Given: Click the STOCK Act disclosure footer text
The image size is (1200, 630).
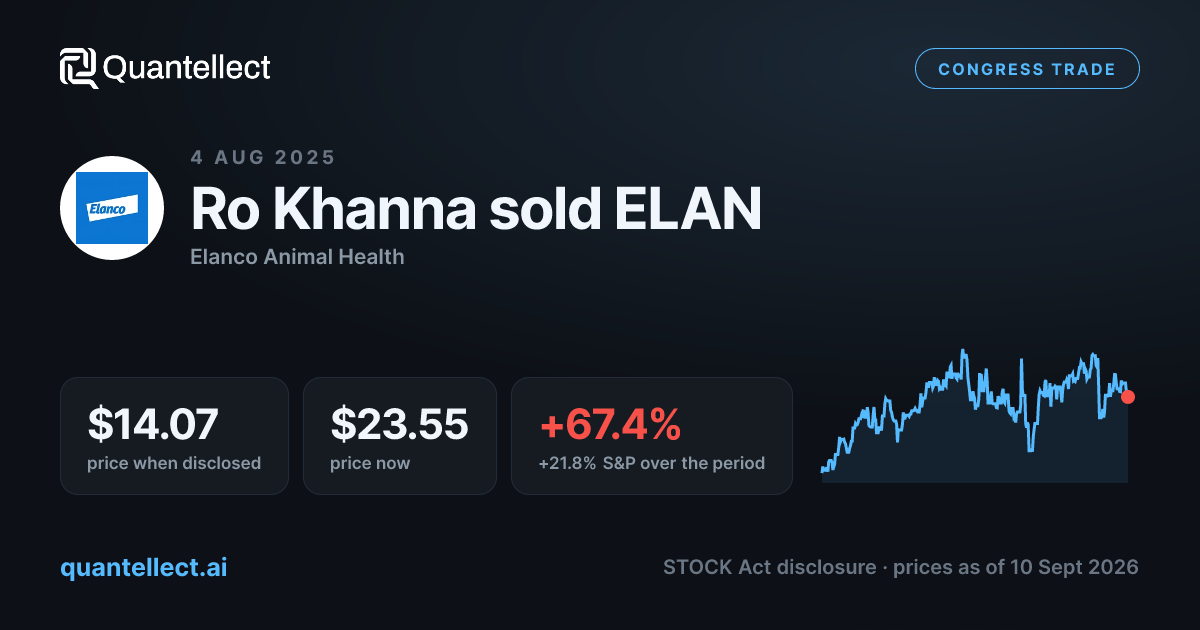Looking at the screenshot, I should [x=770, y=568].
